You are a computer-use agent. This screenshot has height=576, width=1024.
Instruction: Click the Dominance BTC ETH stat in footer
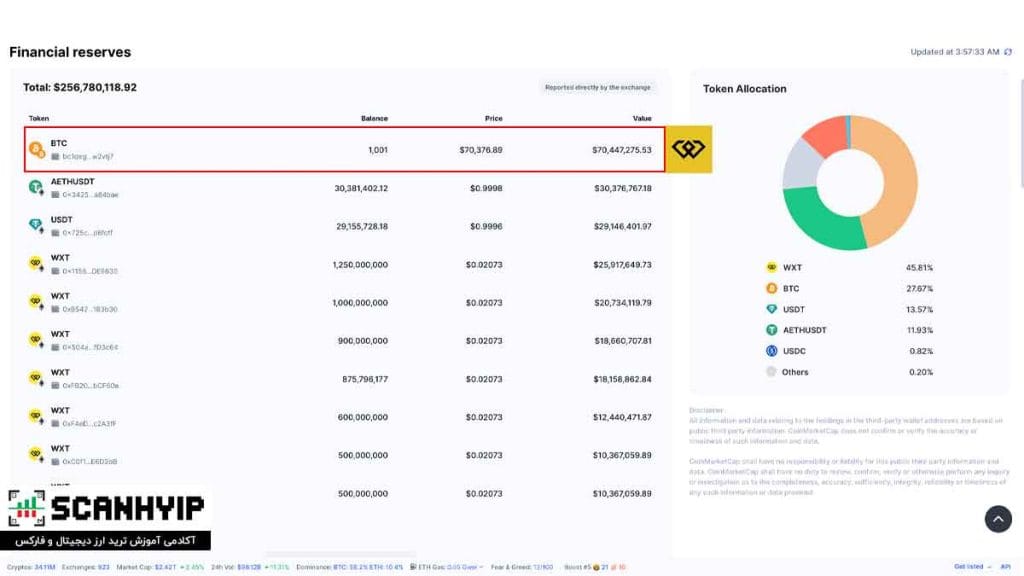point(349,567)
